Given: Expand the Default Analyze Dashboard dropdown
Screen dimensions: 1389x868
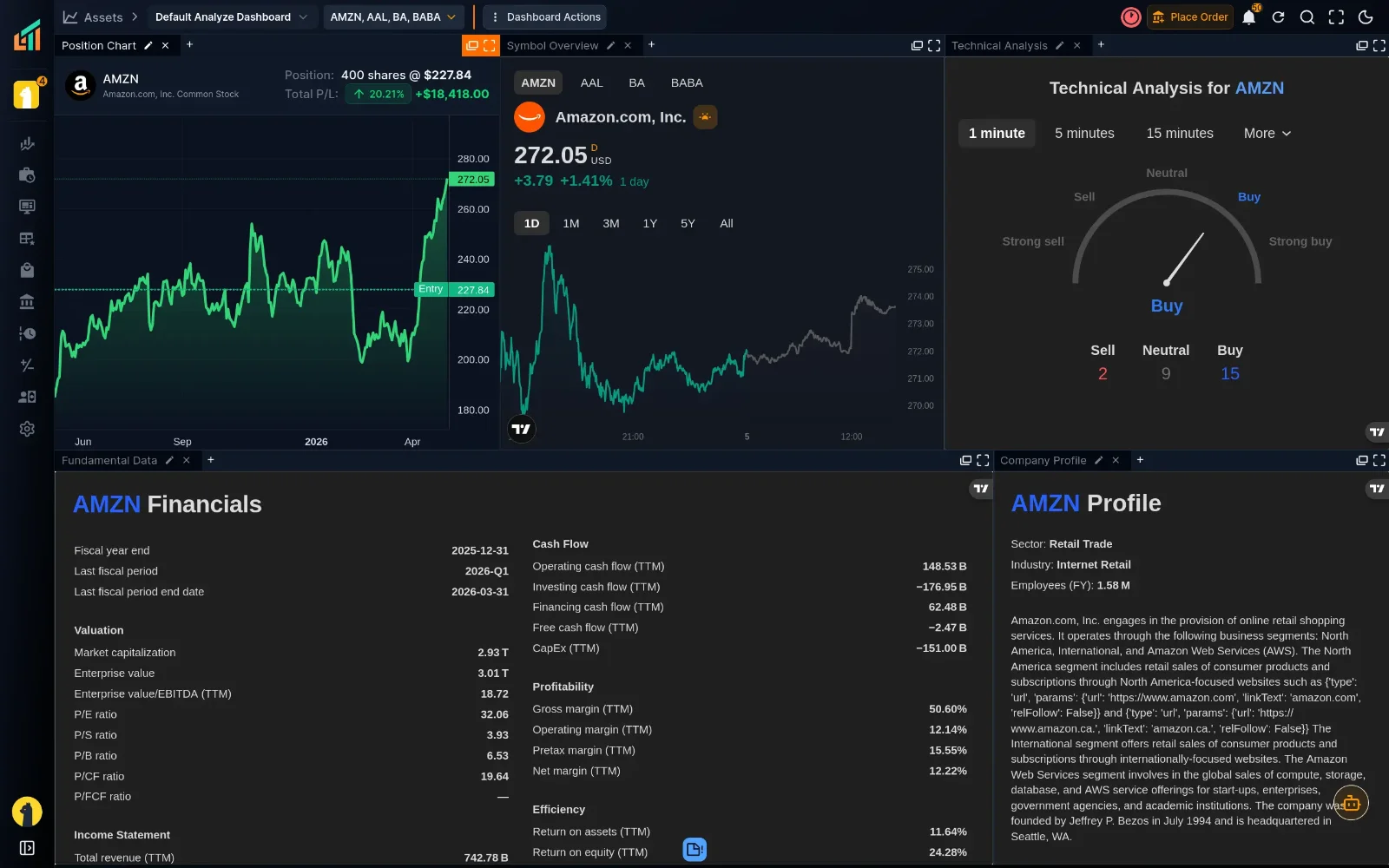Looking at the screenshot, I should click(x=231, y=17).
